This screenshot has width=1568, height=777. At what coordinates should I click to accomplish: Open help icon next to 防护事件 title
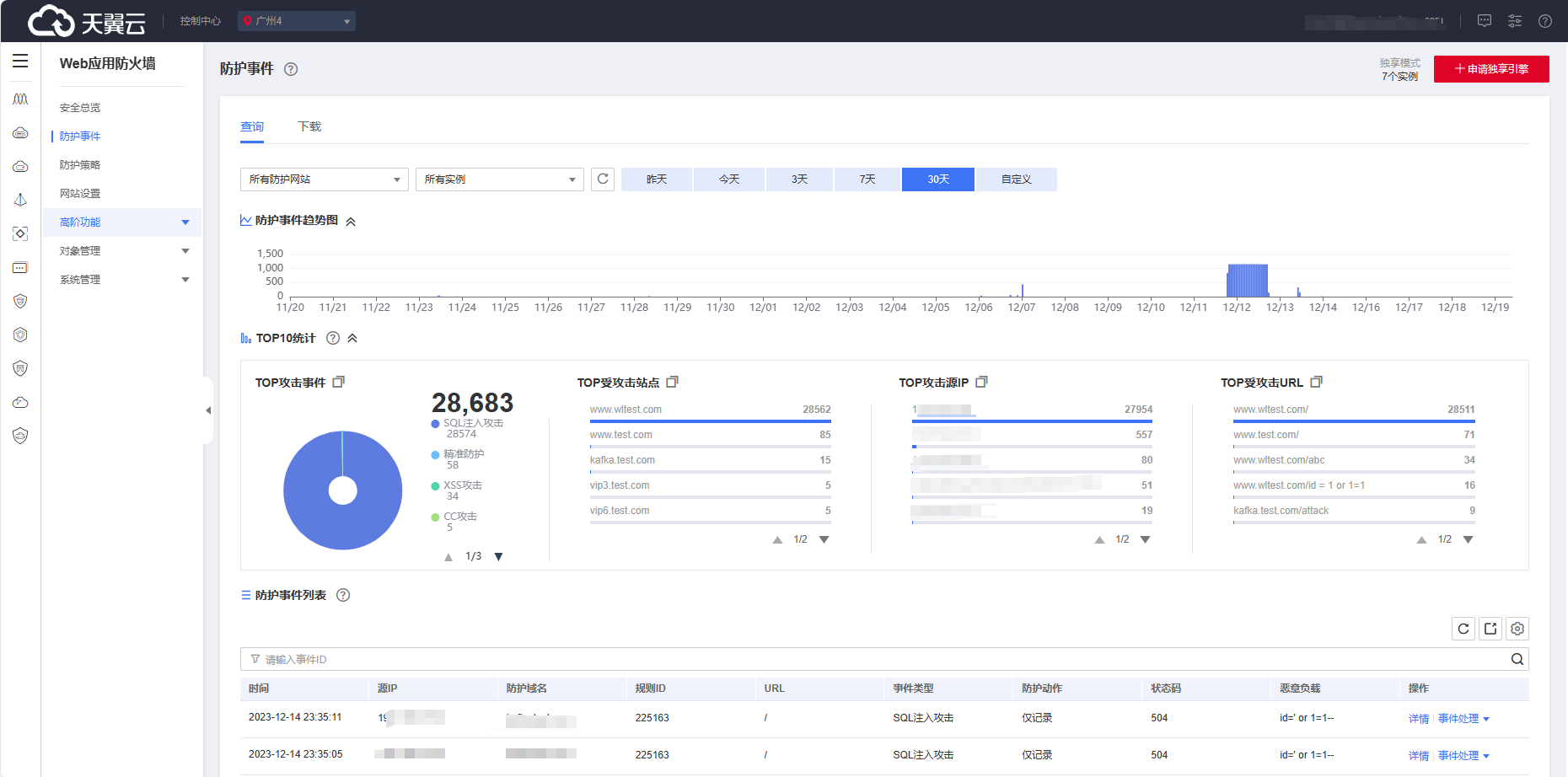coord(291,69)
